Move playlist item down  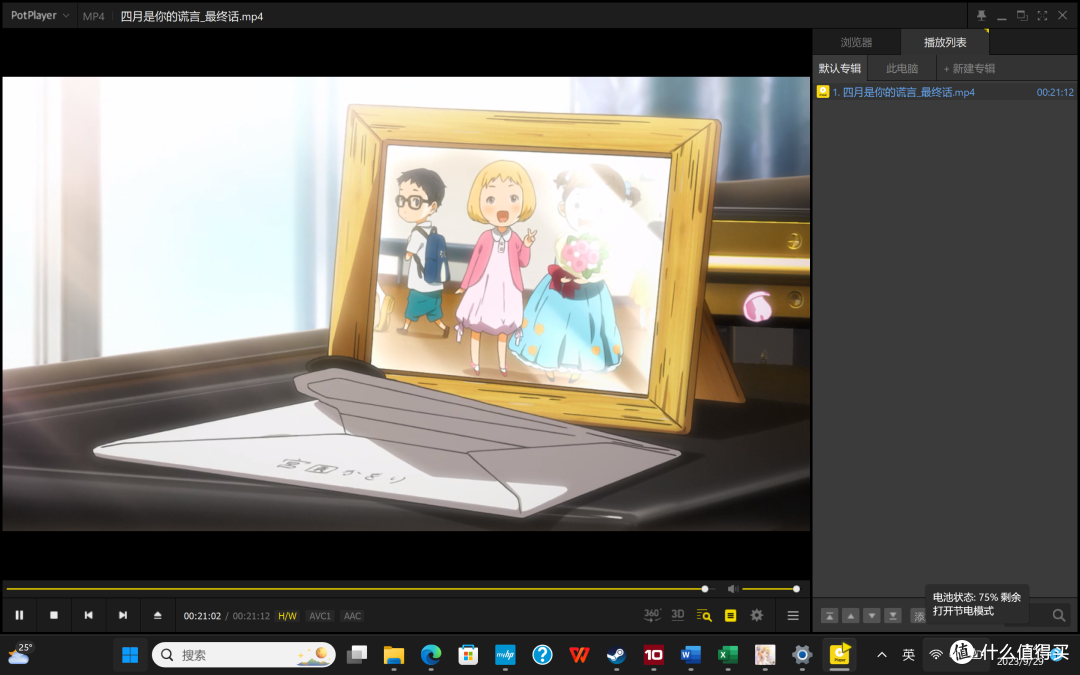pyautogui.click(x=872, y=616)
